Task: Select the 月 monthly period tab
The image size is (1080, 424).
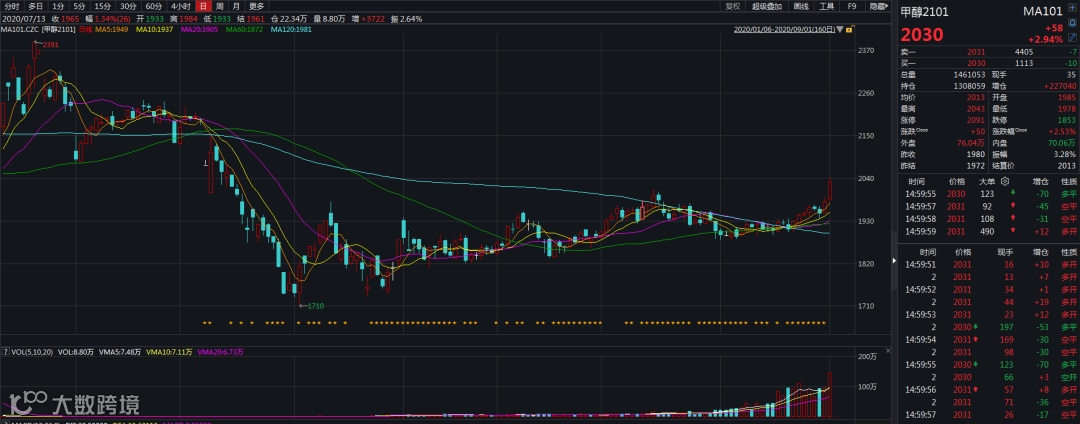Action: [x=236, y=6]
